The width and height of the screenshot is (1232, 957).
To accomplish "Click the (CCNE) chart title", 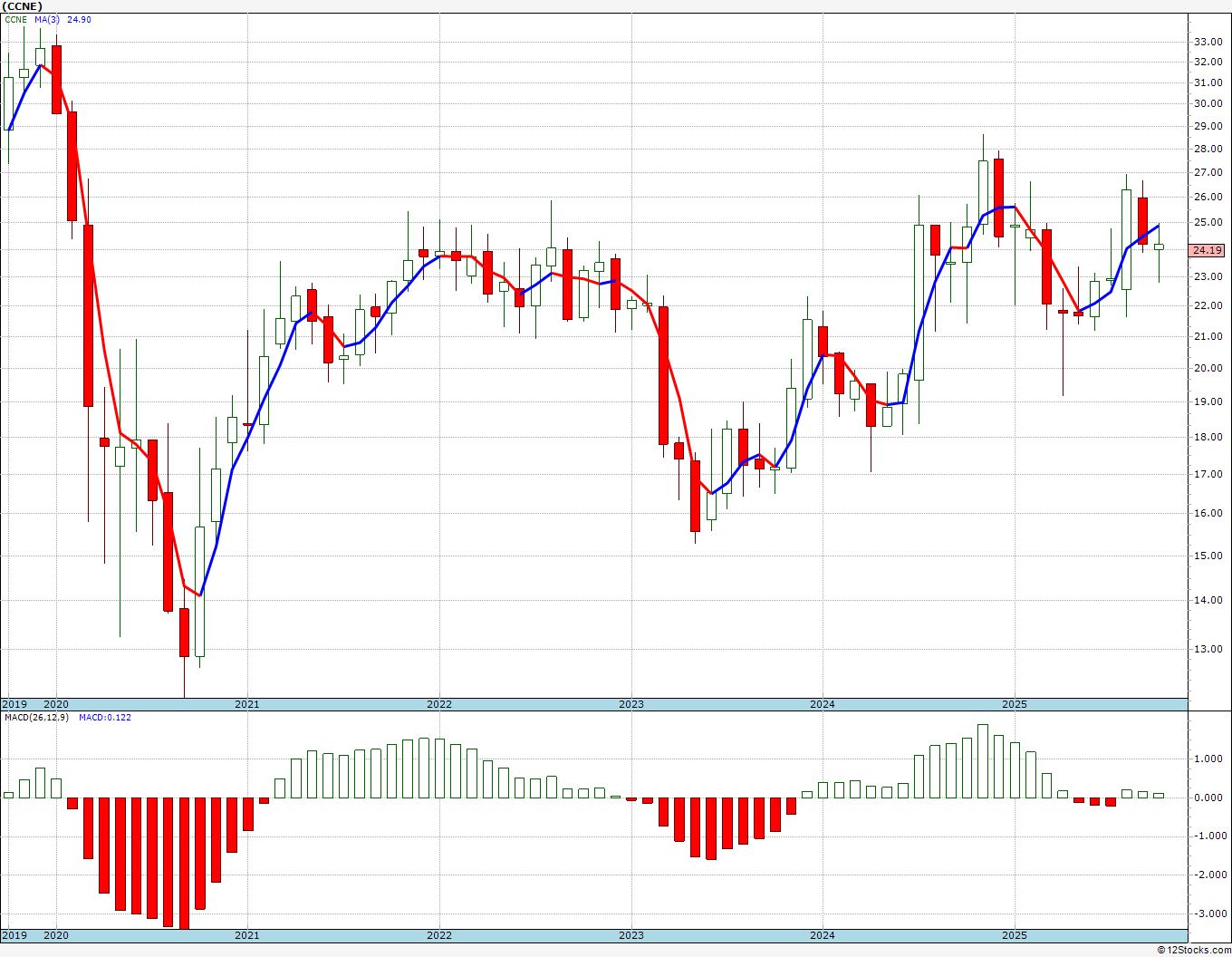I will [x=22, y=6].
